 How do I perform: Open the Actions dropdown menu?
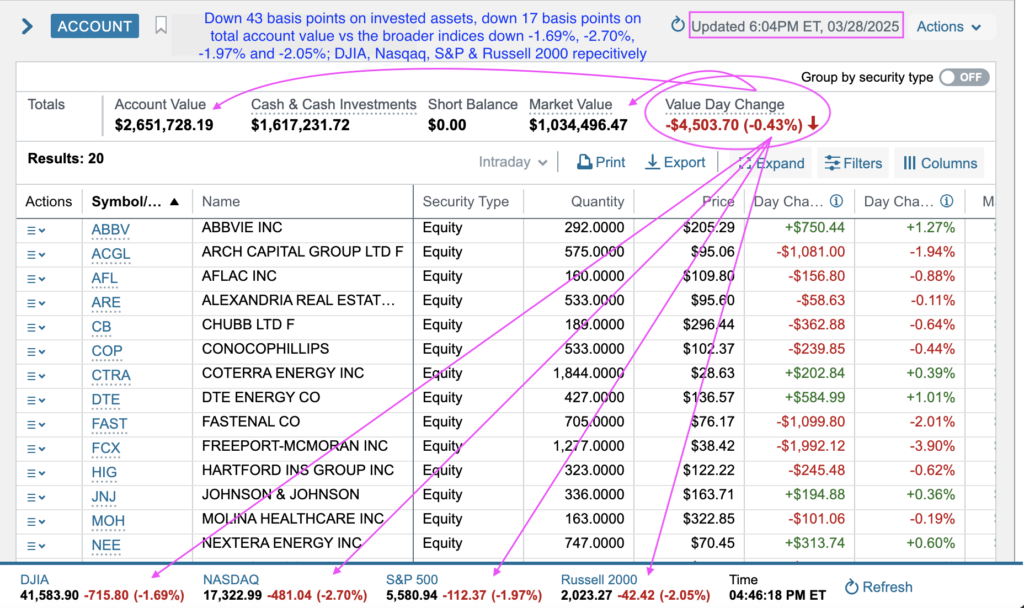pyautogui.click(x=948, y=27)
